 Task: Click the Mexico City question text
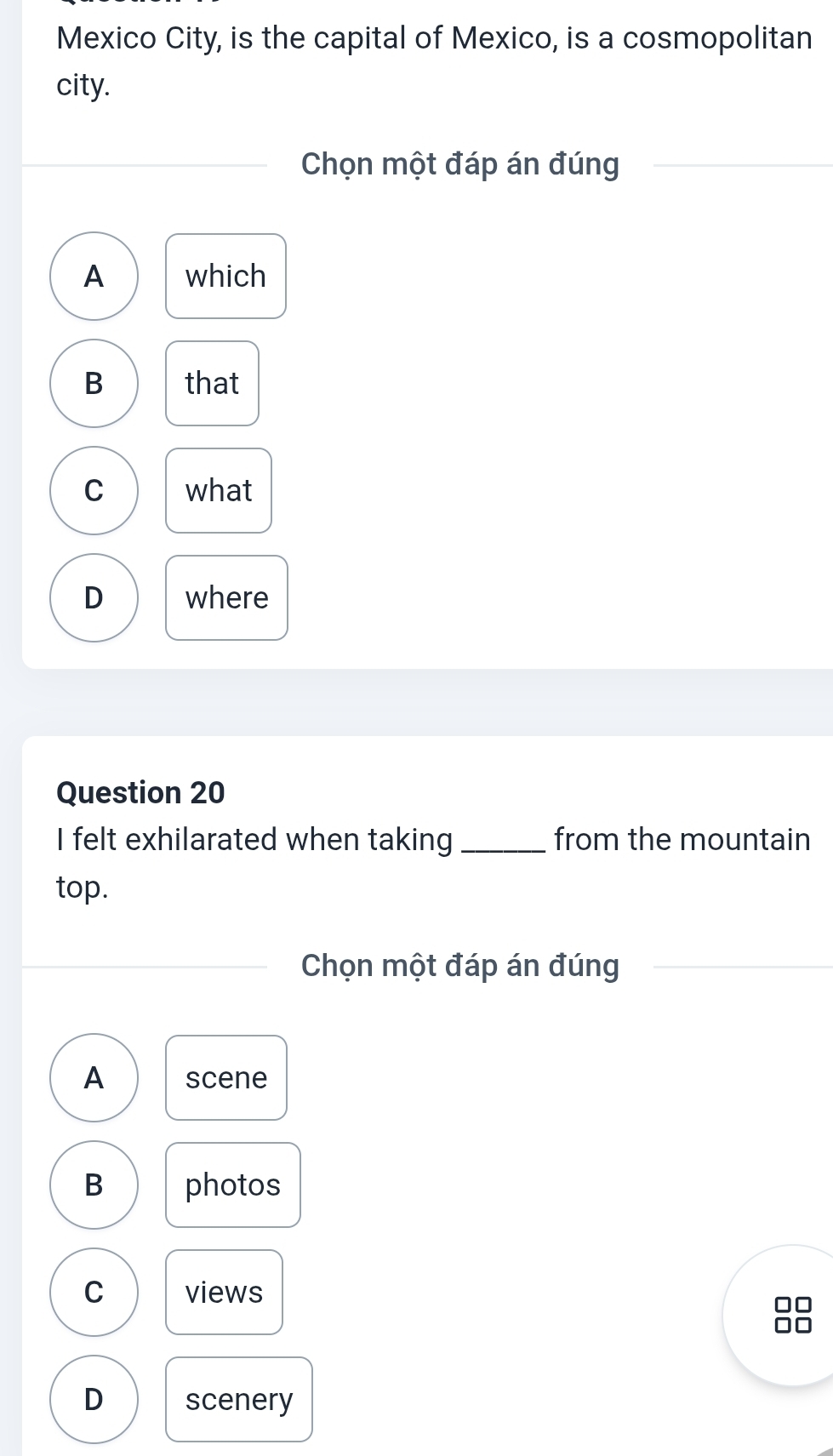point(434,61)
